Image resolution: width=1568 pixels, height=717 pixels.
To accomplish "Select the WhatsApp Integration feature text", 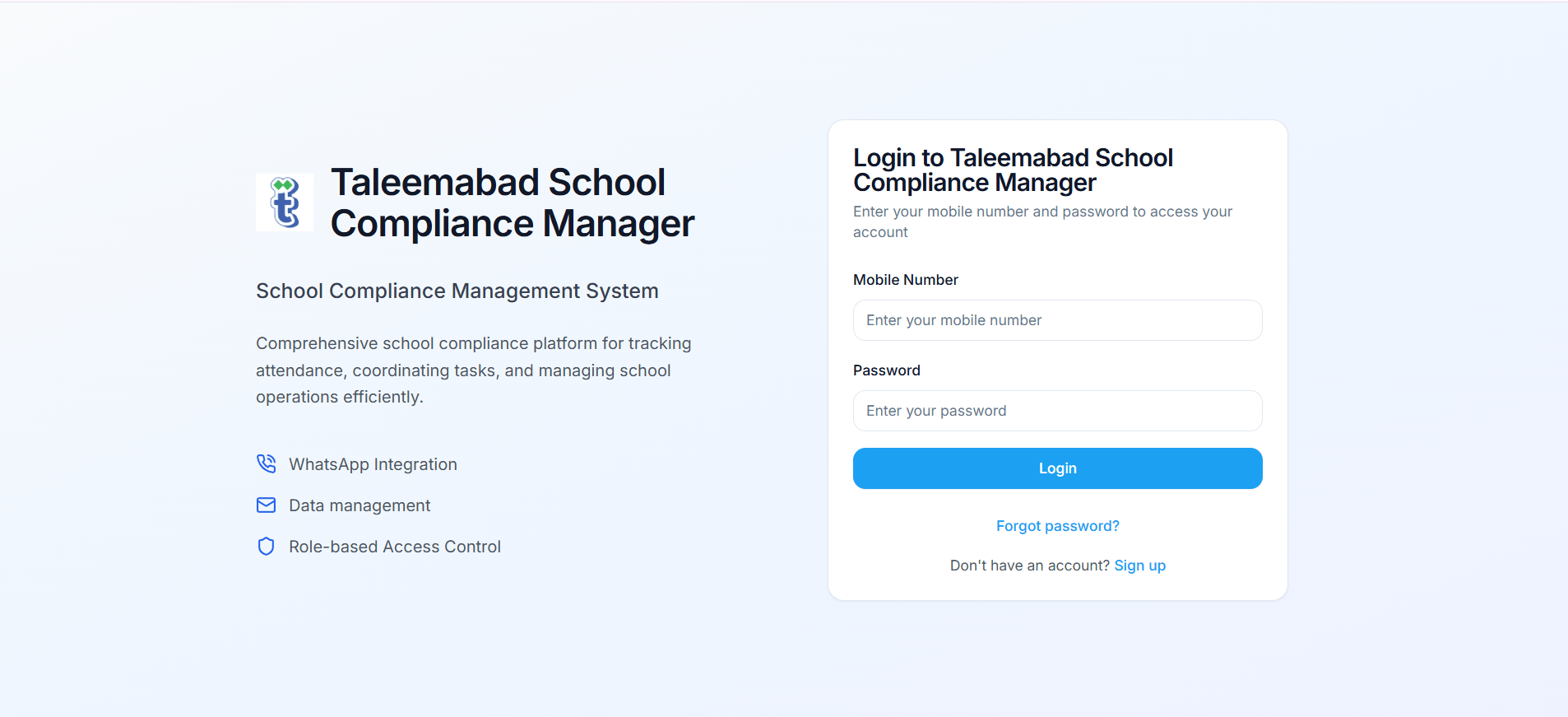I will [373, 464].
